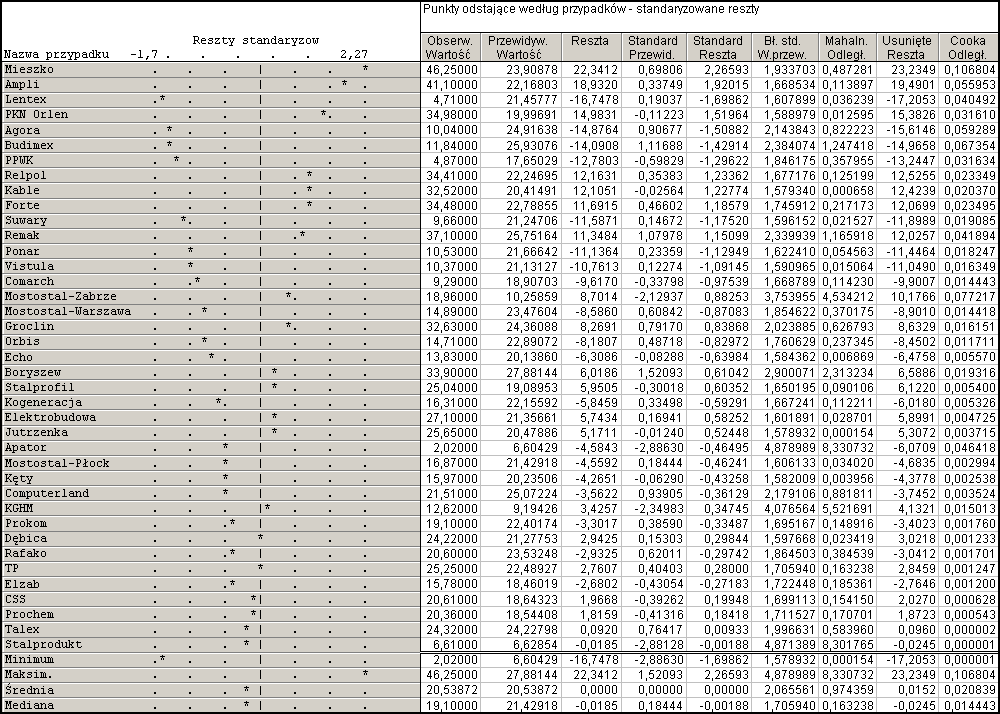Select the Forte case name
The image size is (1000, 714).
[x=22, y=205]
